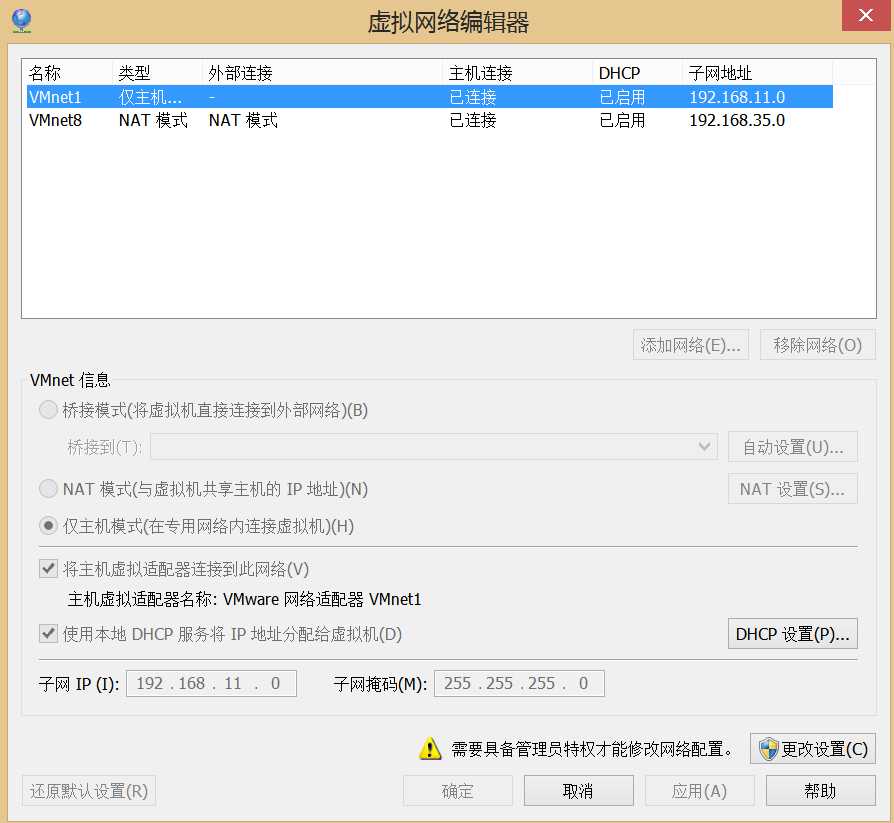
Task: Click the 类型 column header
Action: (157, 72)
